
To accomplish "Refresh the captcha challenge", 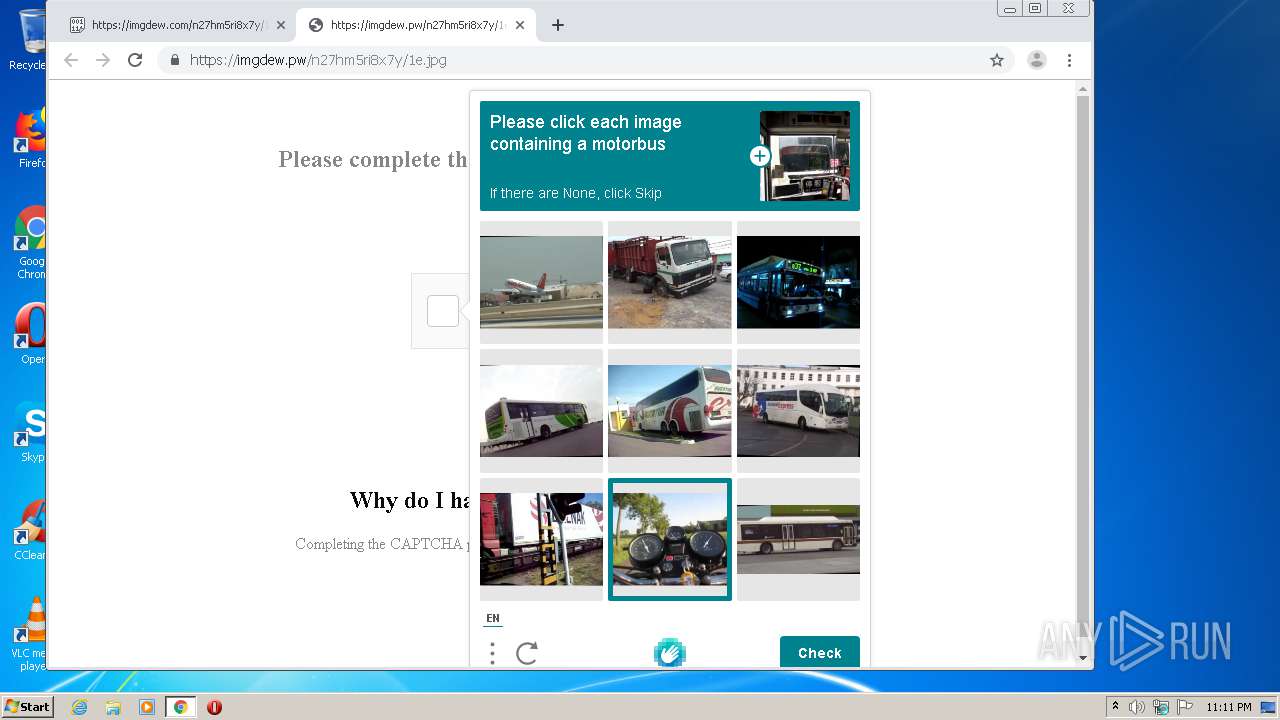I will (x=527, y=654).
